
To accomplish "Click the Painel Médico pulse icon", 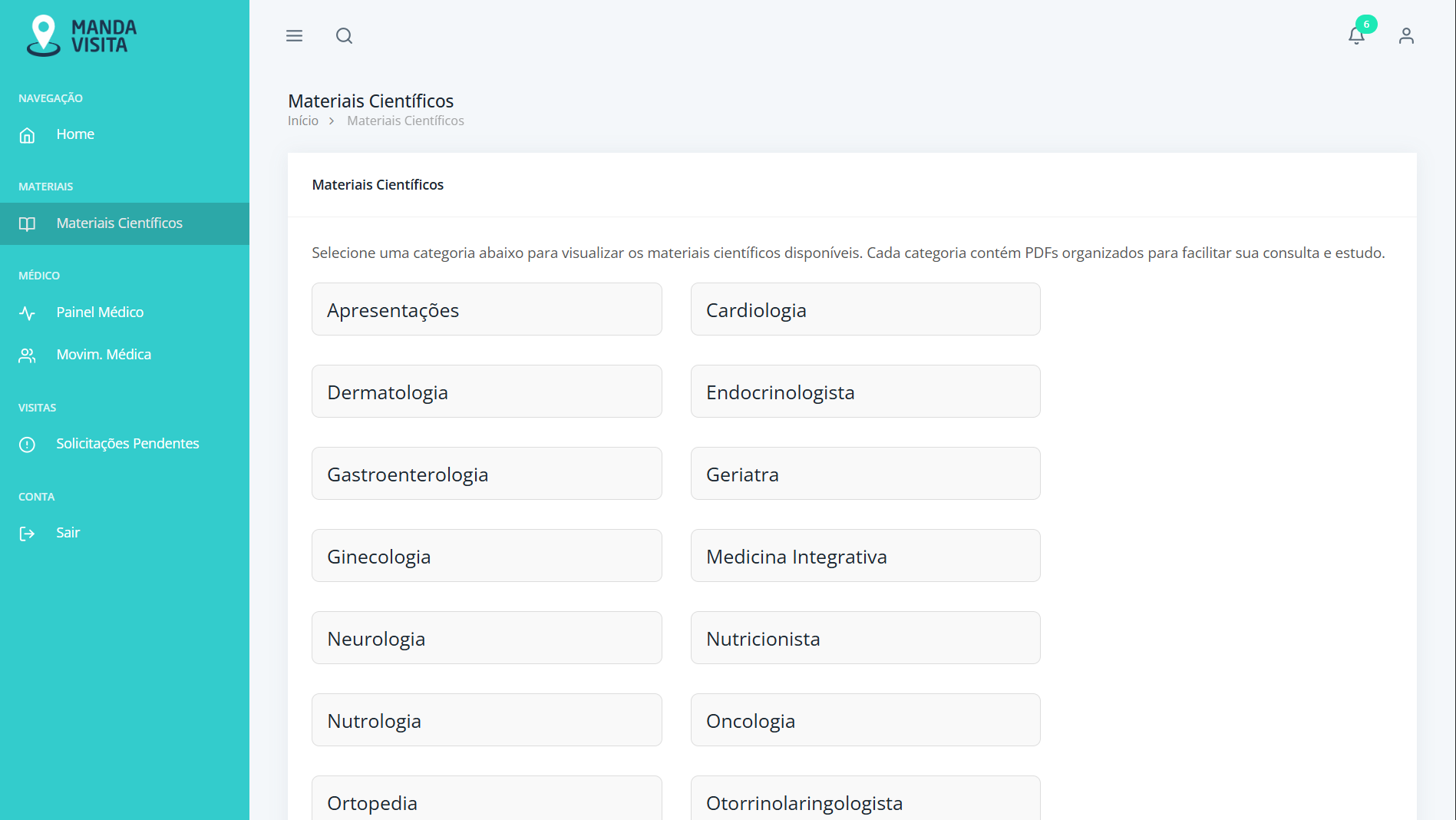I will (x=28, y=313).
